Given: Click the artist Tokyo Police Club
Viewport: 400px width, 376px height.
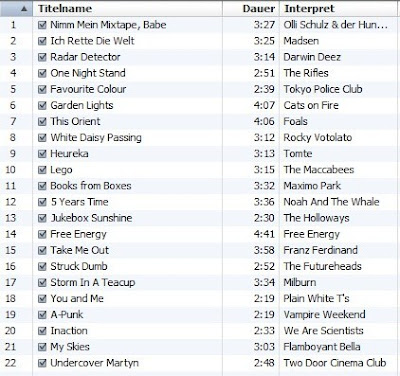Looking at the screenshot, I should [x=323, y=89].
